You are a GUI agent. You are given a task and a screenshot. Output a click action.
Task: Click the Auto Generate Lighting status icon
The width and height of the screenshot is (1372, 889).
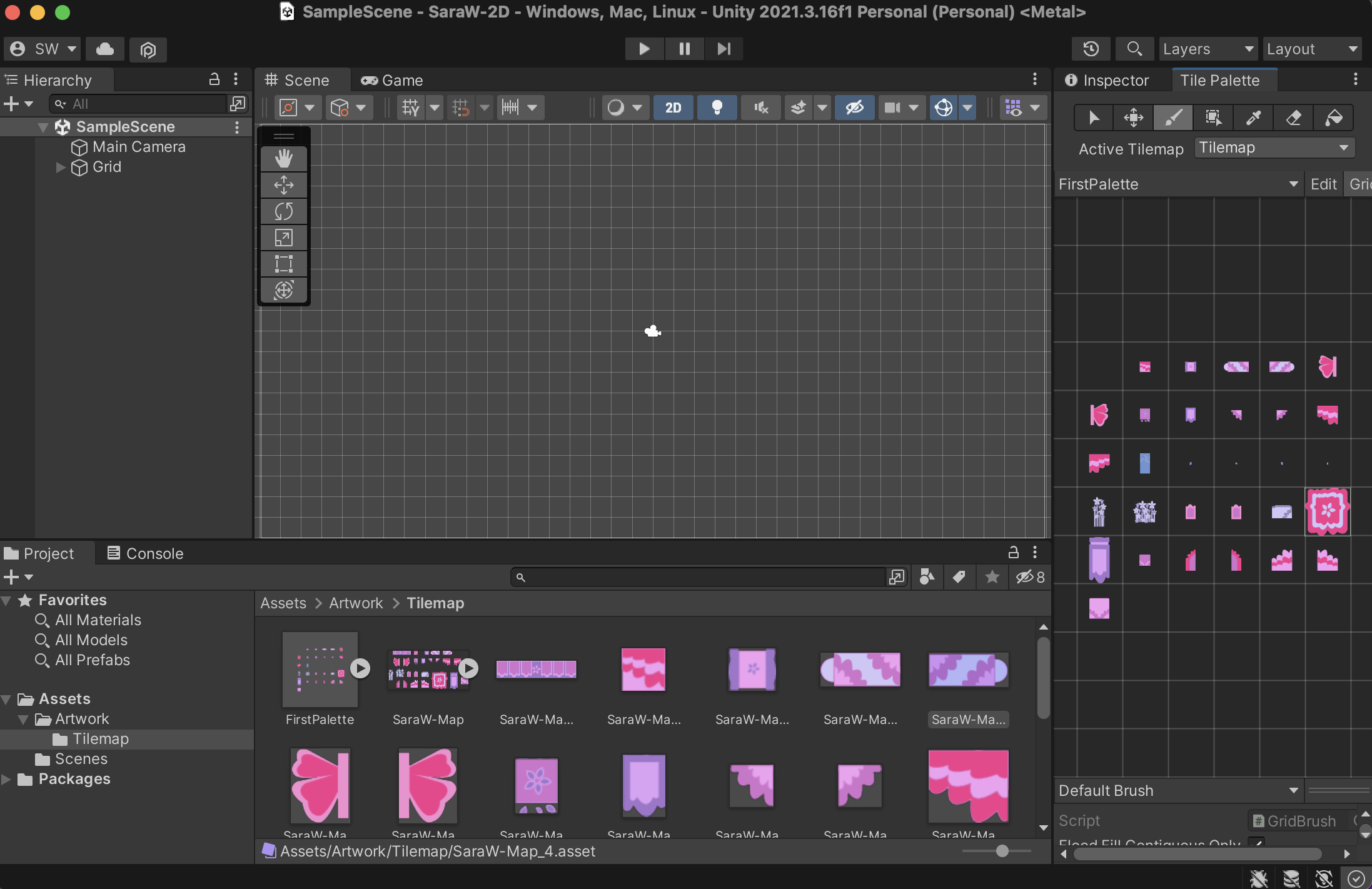point(1323,878)
